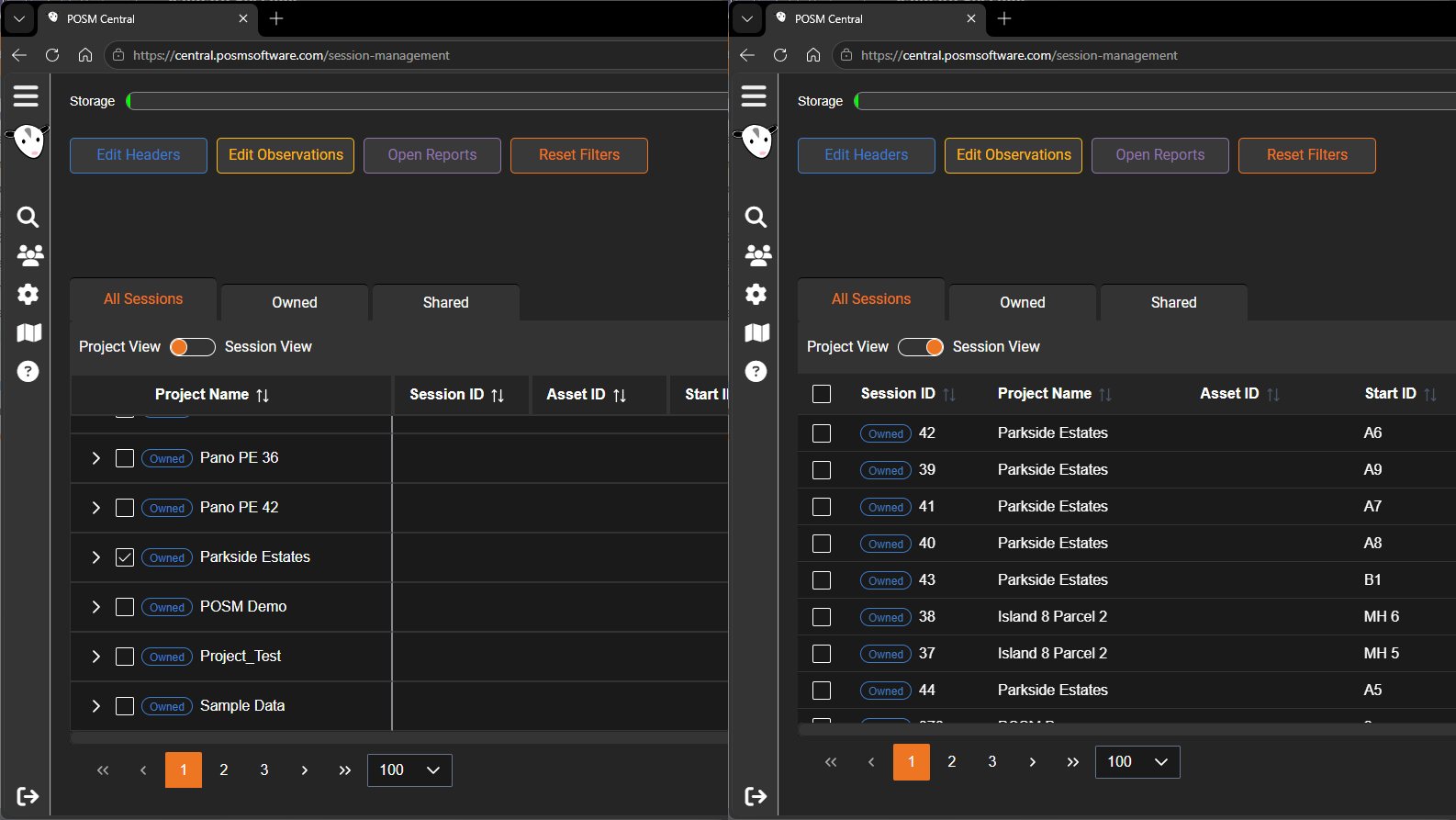Screen dimensions: 1456x820
Task: Go to page 3 in right window
Action: coord(992,762)
